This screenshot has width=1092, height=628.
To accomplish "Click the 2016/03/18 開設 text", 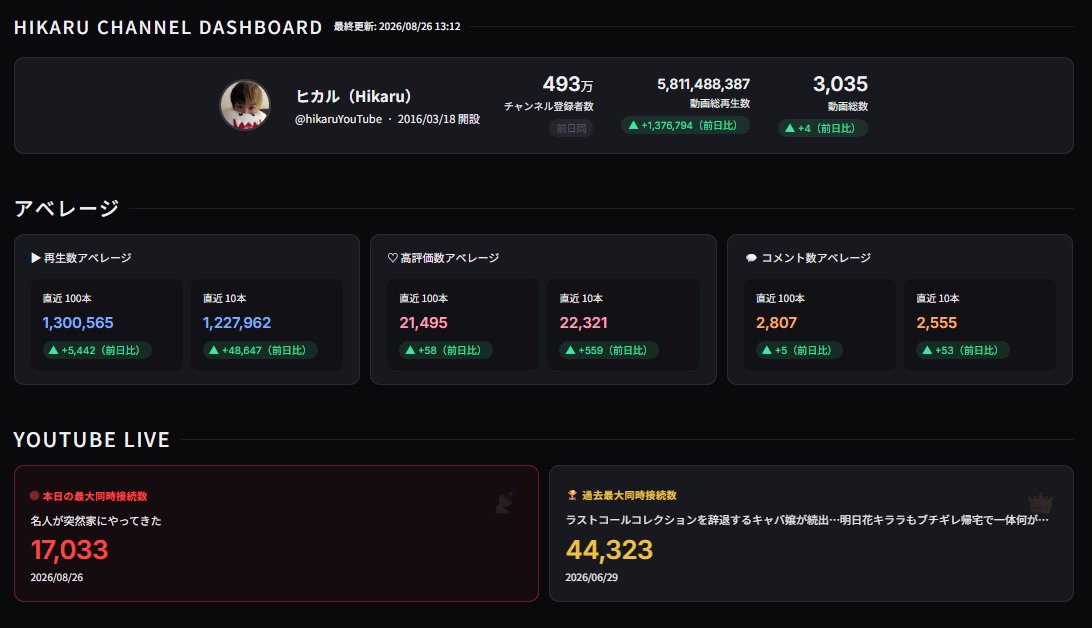I will pos(439,119).
